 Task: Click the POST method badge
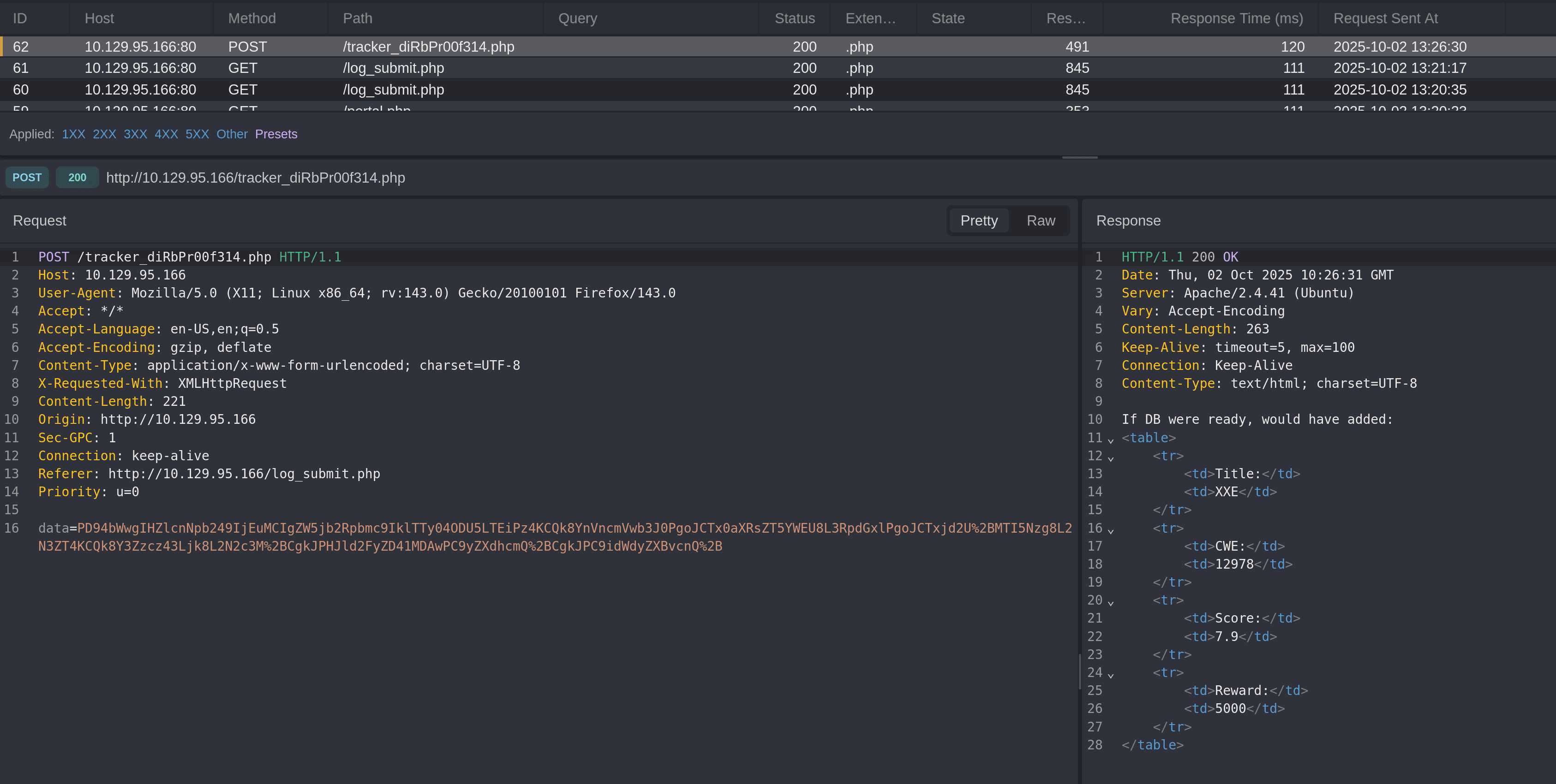[27, 178]
